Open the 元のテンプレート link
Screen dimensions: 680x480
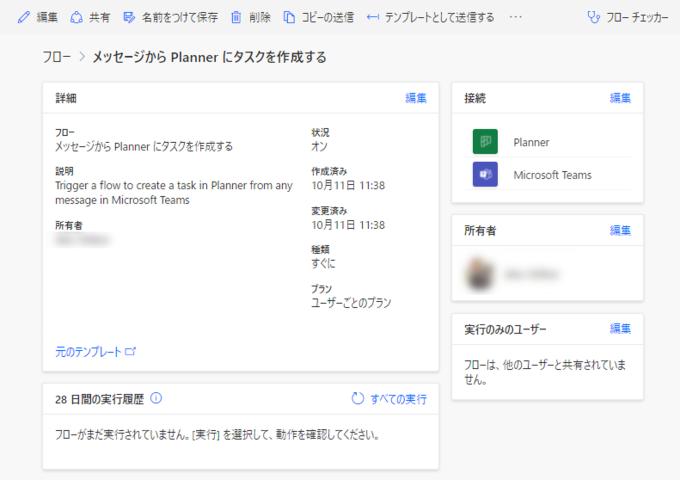click(x=88, y=352)
